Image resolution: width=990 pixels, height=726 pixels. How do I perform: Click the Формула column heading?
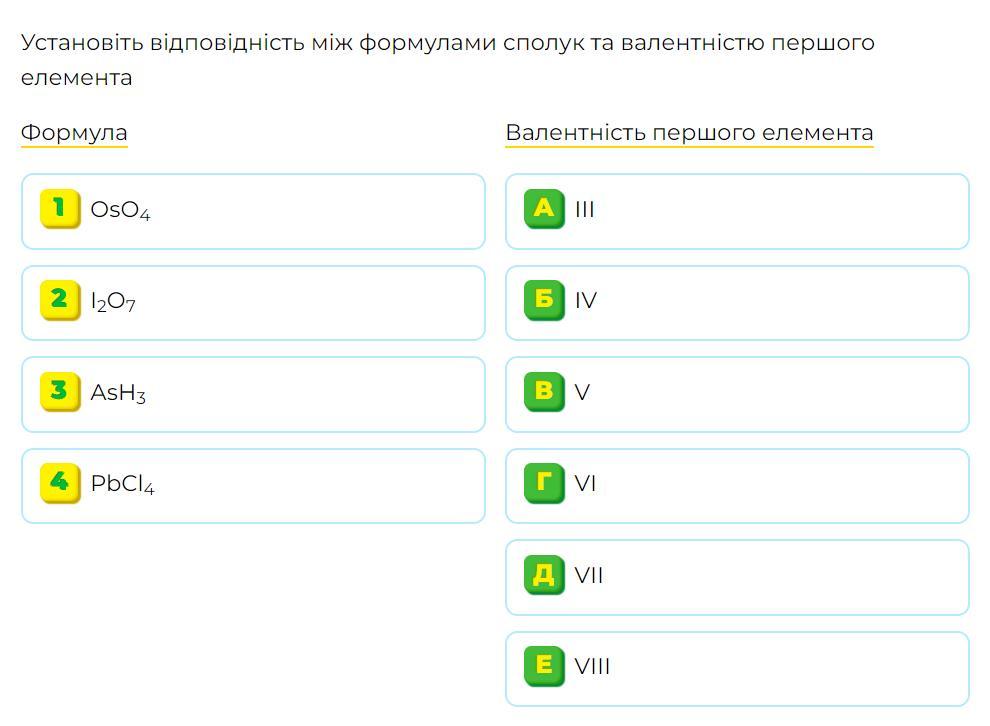click(74, 133)
